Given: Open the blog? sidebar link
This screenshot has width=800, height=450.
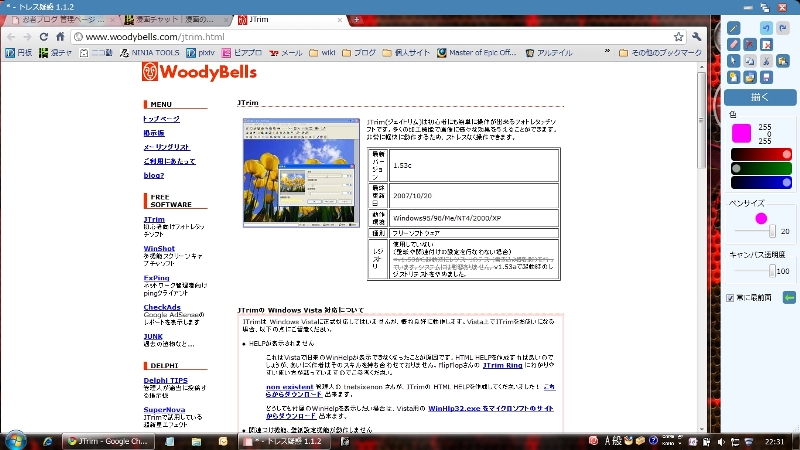Looking at the screenshot, I should coord(154,175).
